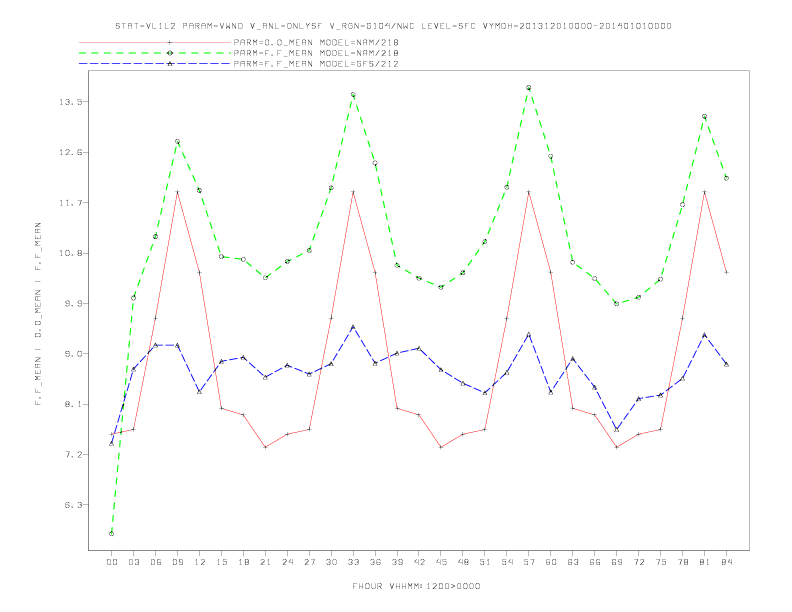
Task: Click x-axis tick label 21
Action: (265, 562)
